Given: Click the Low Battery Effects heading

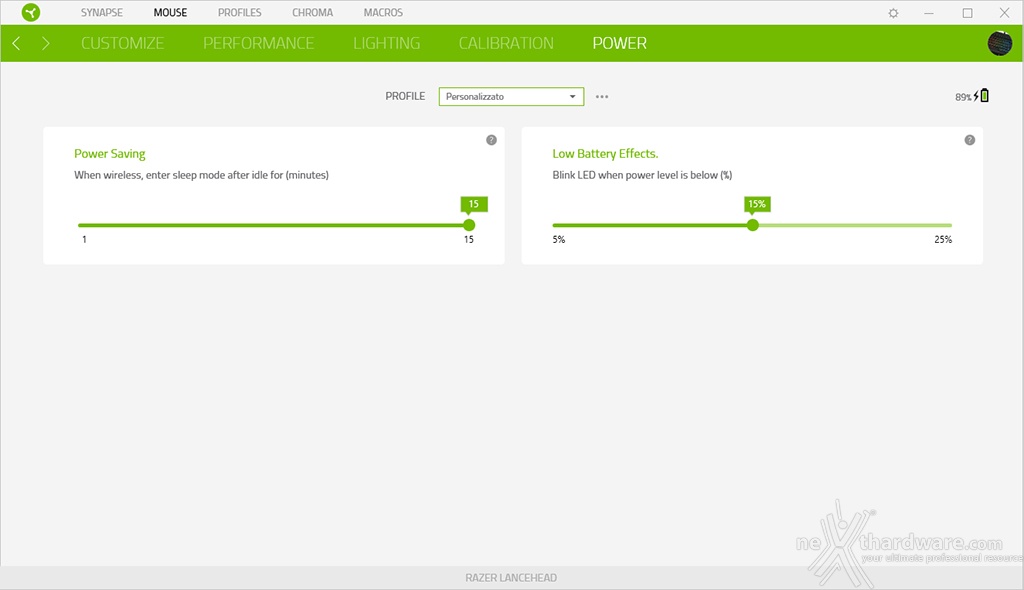Looking at the screenshot, I should pyautogui.click(x=605, y=154).
